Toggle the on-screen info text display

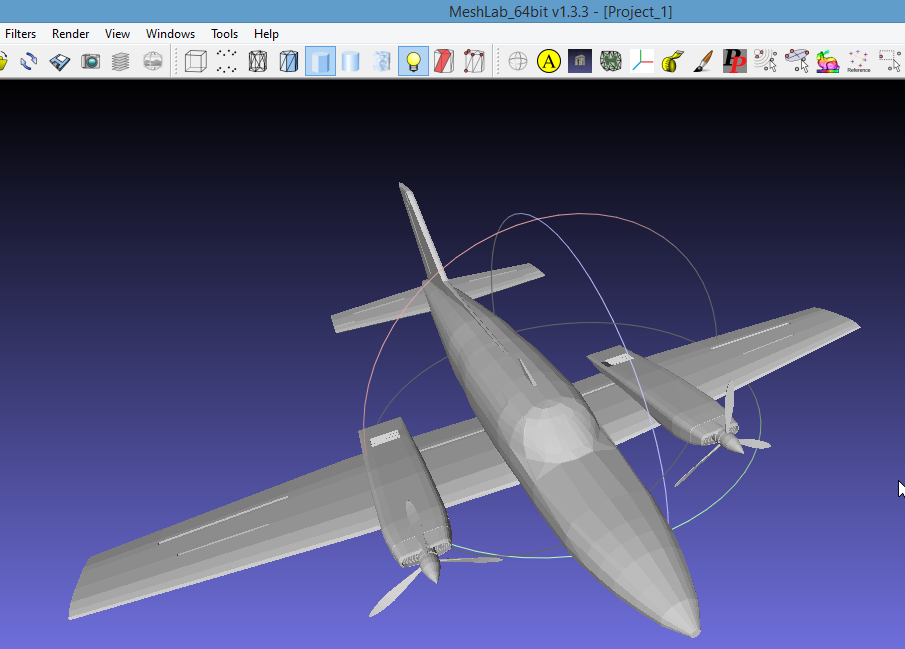click(548, 61)
